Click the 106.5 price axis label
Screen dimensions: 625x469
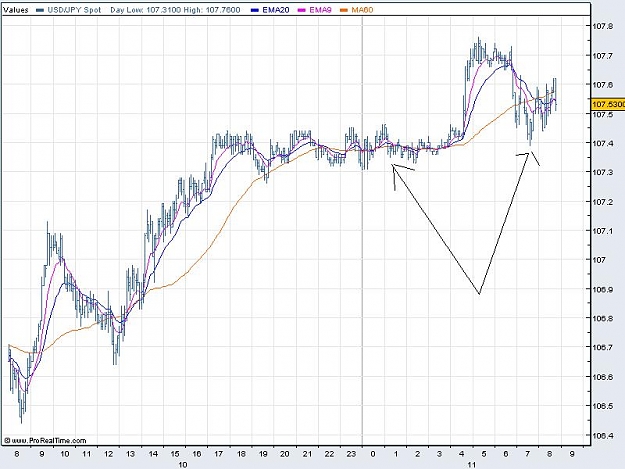(x=603, y=406)
